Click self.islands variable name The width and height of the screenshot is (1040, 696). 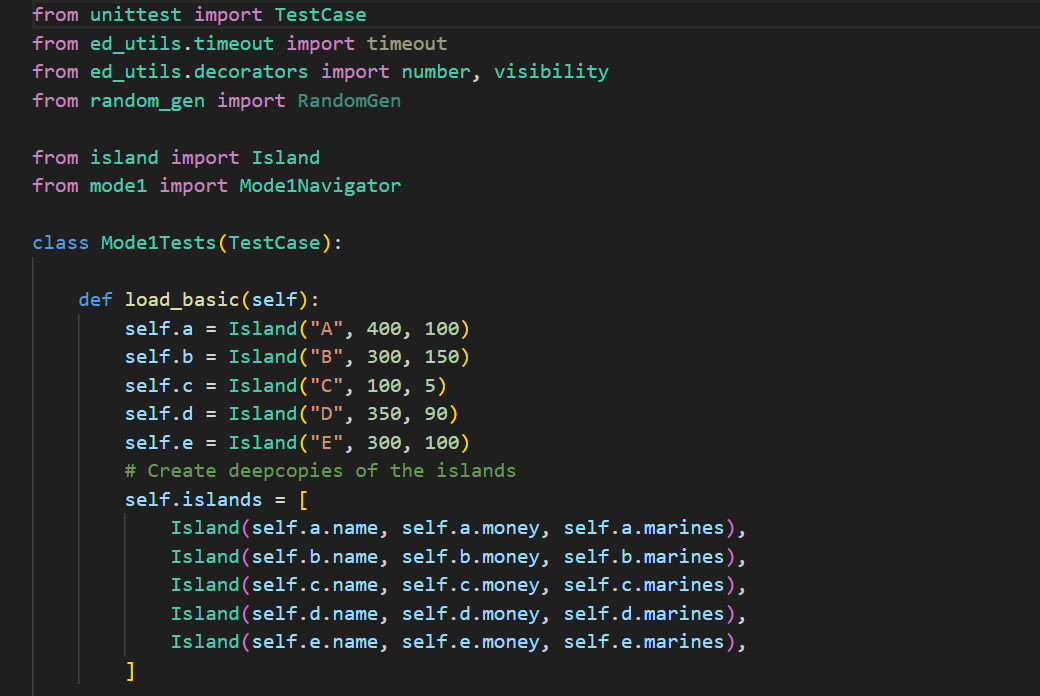tap(193, 500)
